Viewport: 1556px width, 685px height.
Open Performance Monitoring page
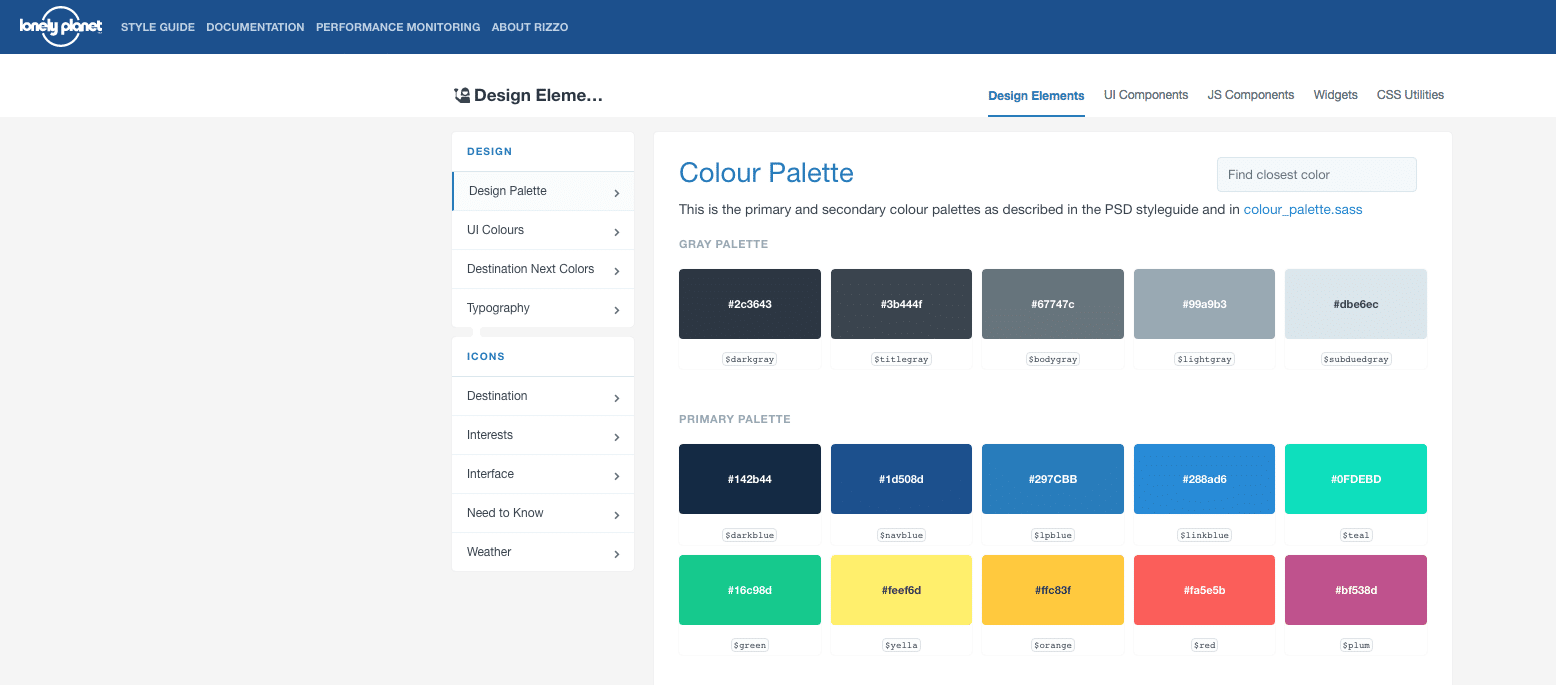pyautogui.click(x=398, y=27)
